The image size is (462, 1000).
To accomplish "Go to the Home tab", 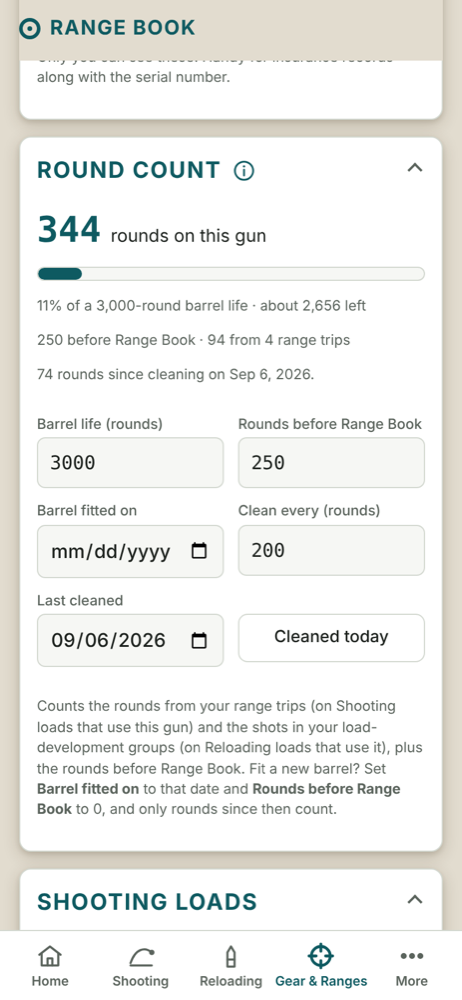I will point(50,966).
